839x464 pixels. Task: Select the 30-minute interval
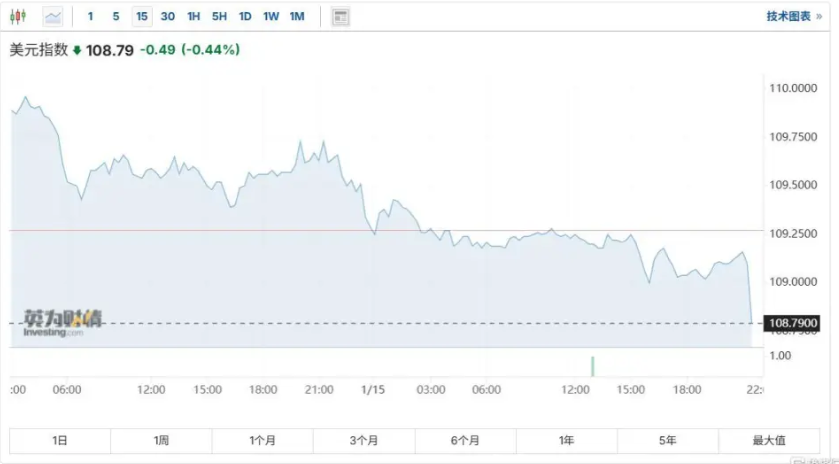point(167,17)
